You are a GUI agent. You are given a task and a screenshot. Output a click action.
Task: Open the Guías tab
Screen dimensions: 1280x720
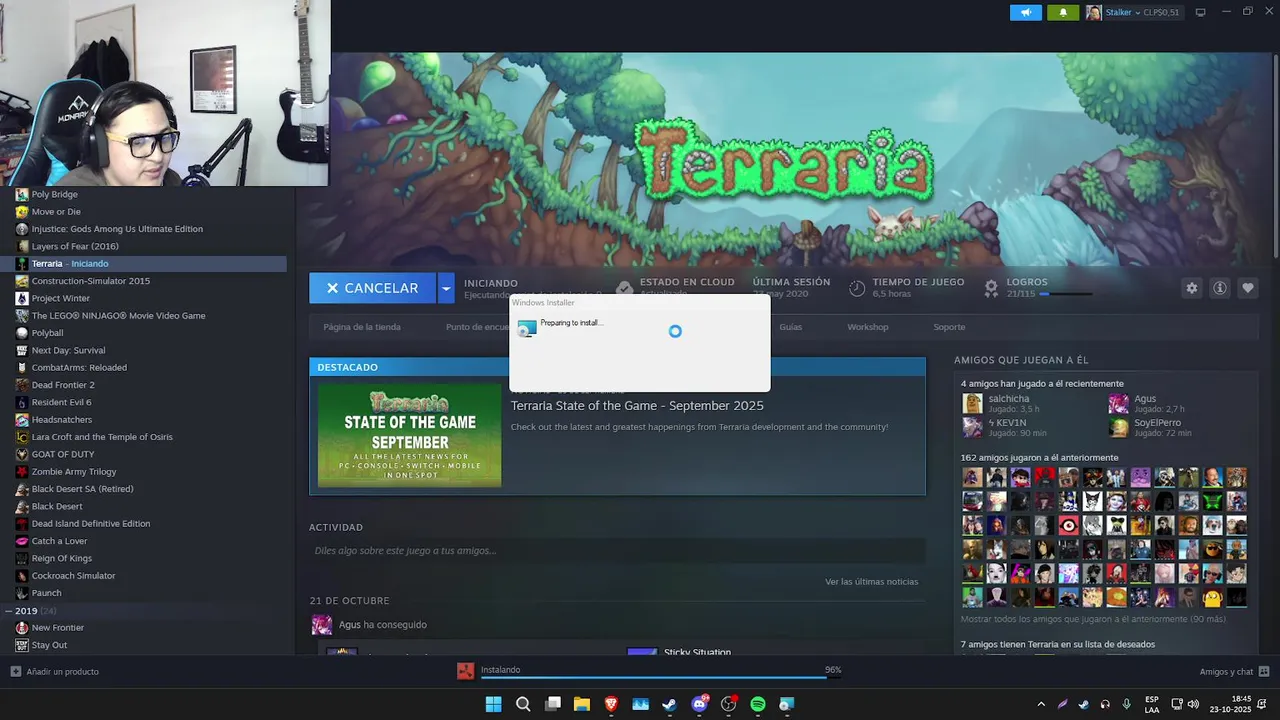(791, 327)
